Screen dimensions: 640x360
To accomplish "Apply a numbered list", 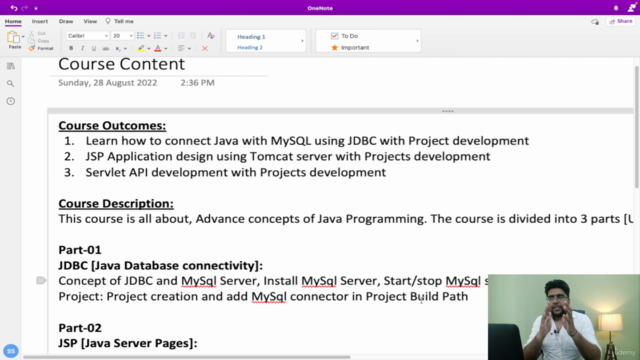I will (x=158, y=36).
